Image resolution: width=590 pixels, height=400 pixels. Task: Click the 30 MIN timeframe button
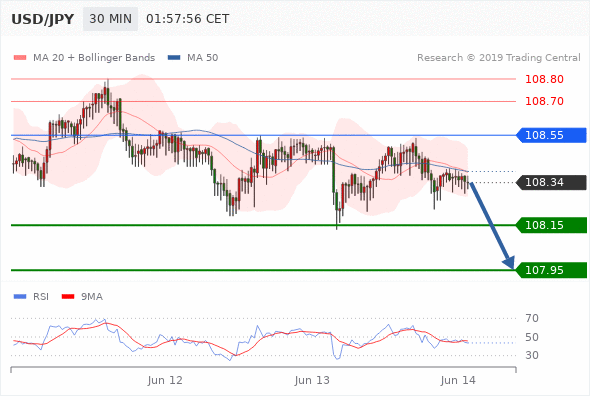tap(110, 19)
